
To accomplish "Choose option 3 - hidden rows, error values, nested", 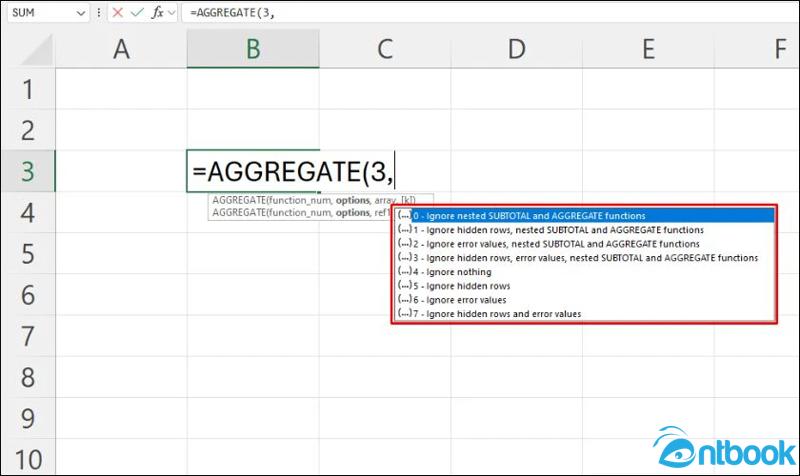I will (585, 258).
